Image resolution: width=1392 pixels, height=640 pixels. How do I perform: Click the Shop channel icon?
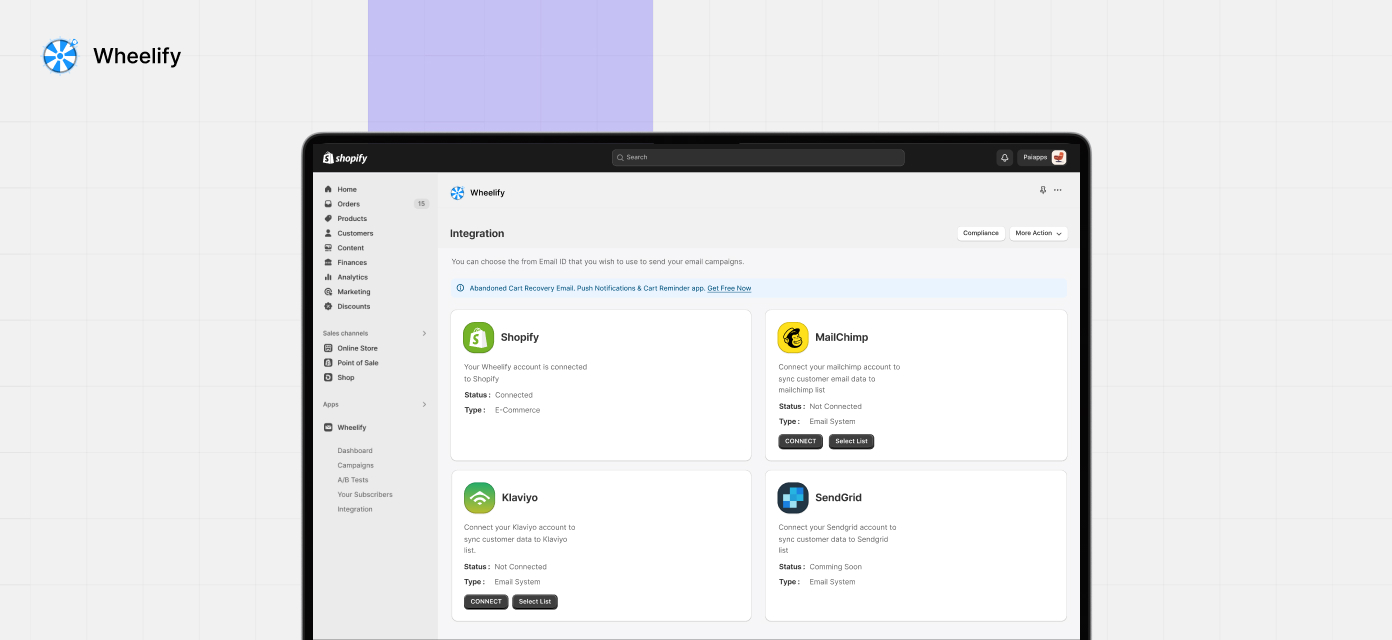(328, 377)
